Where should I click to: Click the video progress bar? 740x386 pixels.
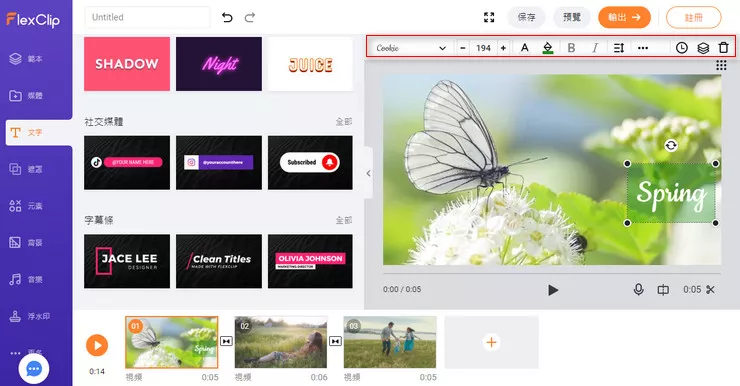552,273
